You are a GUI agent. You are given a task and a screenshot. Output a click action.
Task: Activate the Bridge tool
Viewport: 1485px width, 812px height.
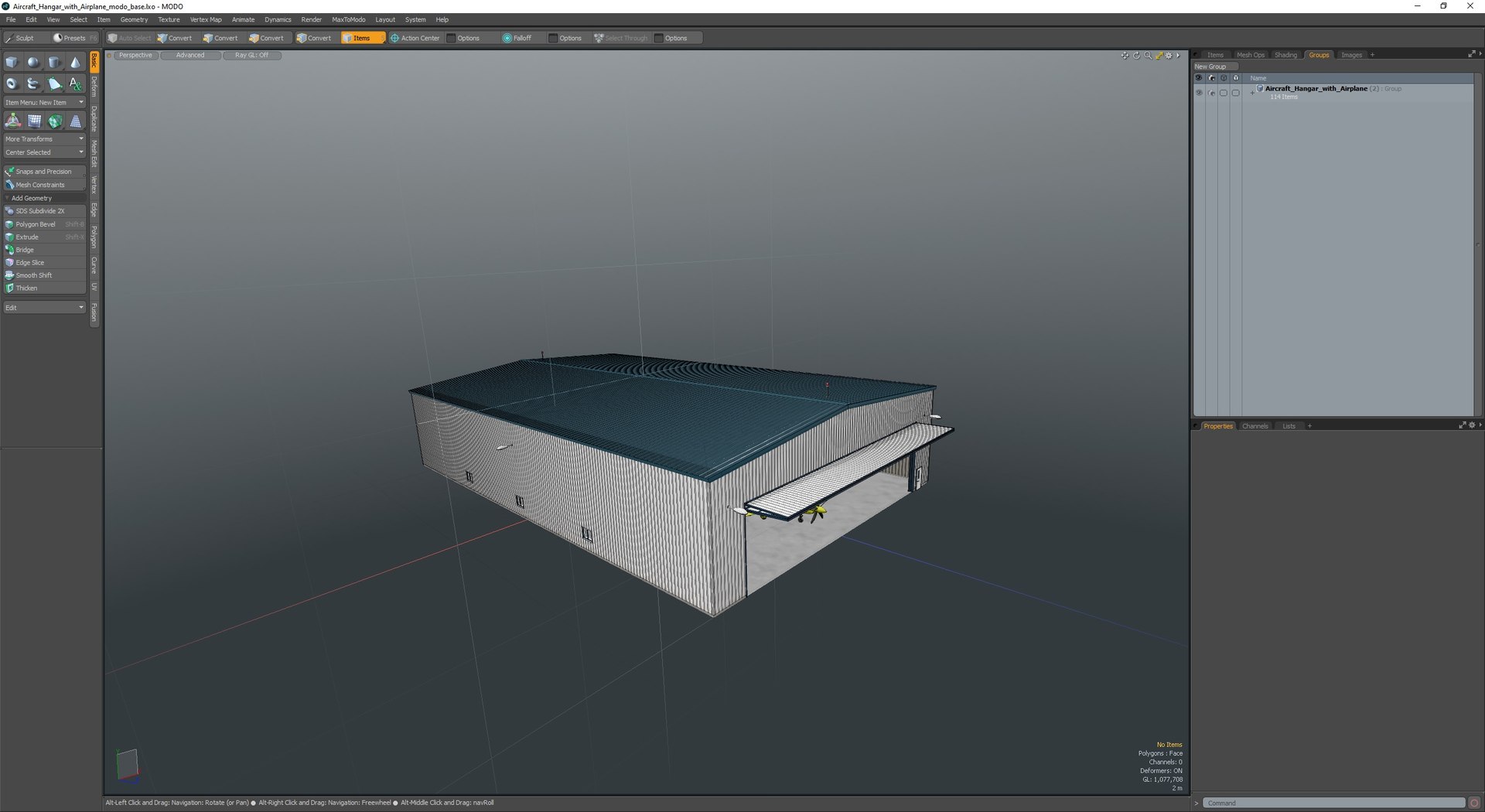click(x=44, y=250)
